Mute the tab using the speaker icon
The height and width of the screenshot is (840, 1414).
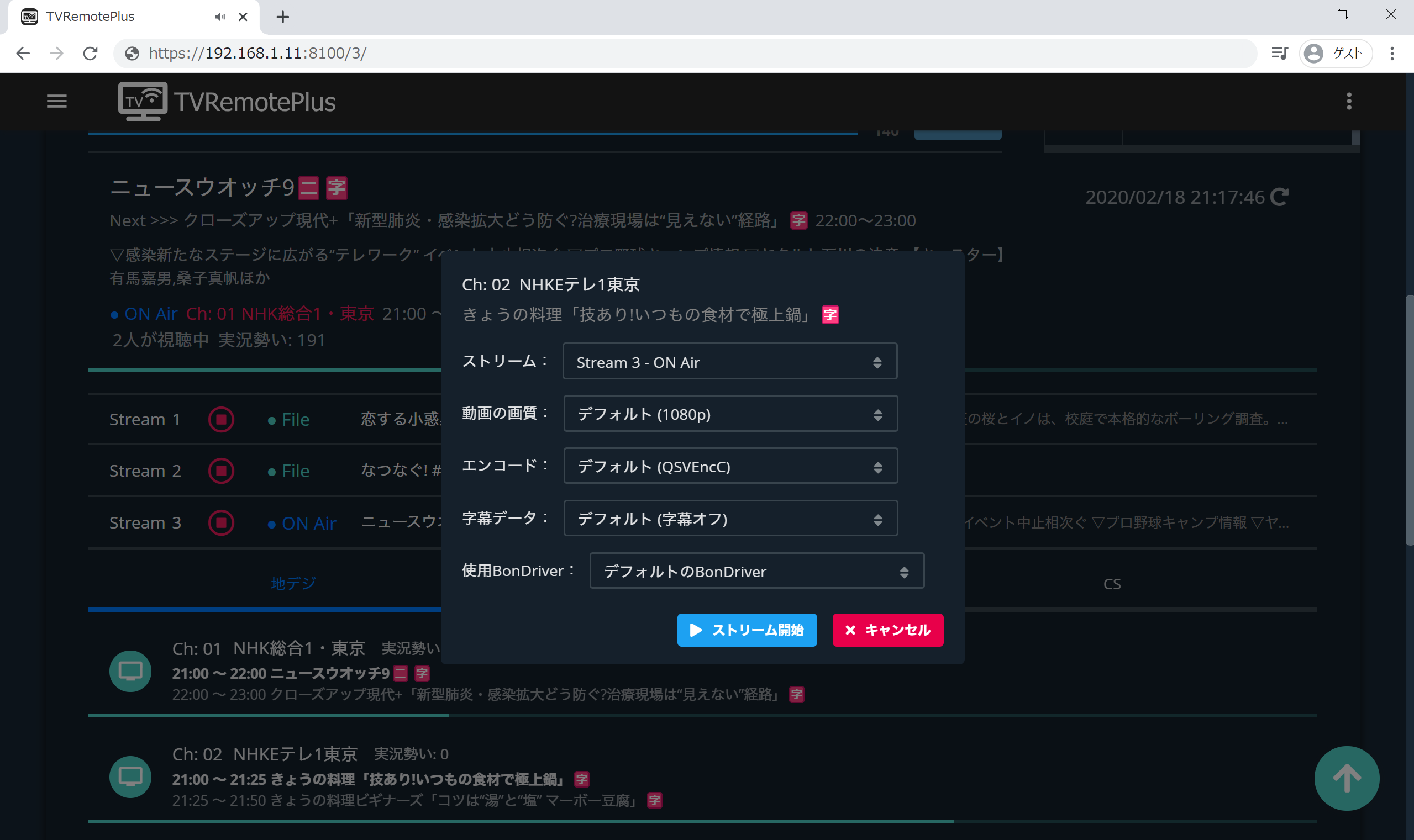click(220, 17)
